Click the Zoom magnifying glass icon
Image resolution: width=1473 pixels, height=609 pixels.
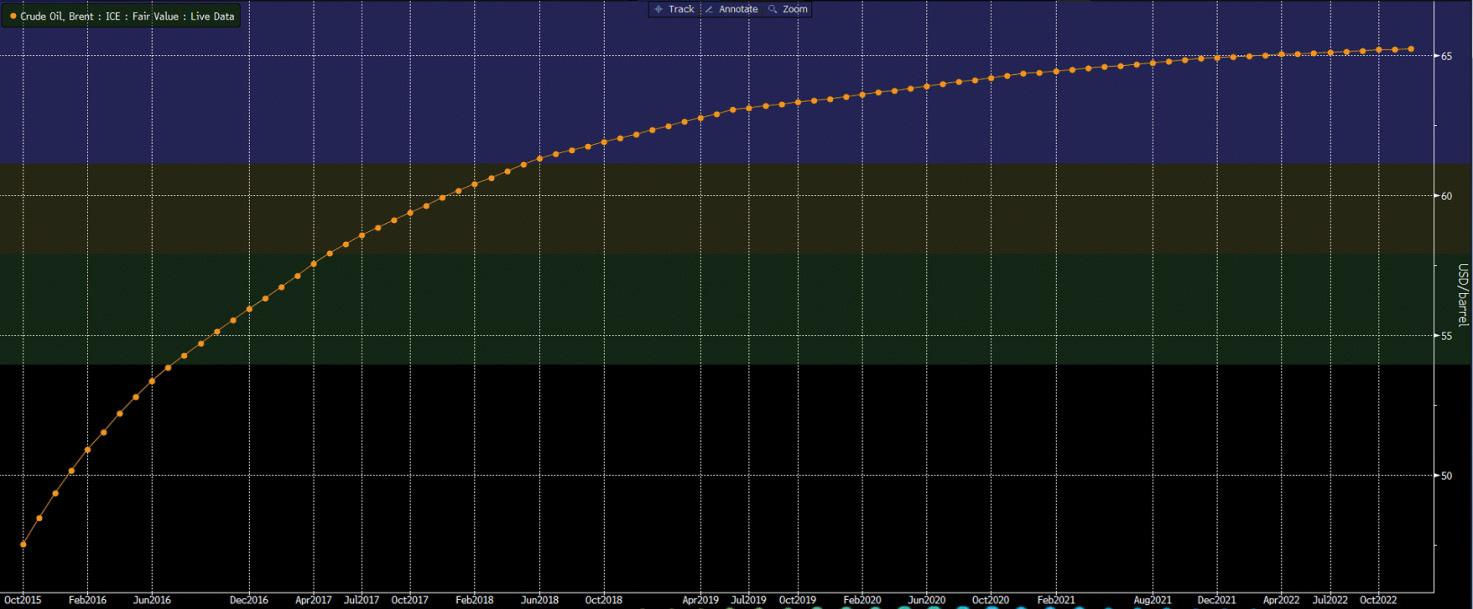771,9
